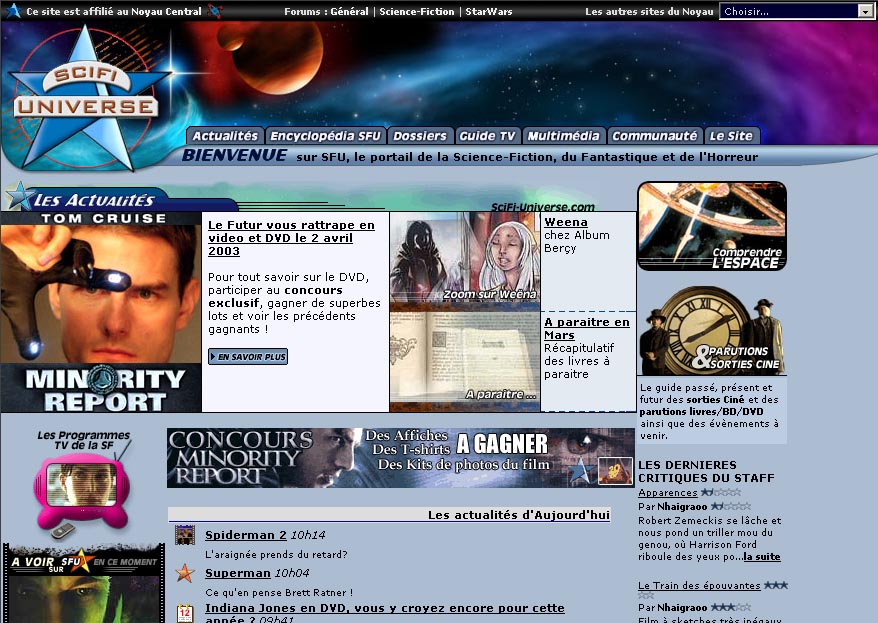Open the Spiderman 2 news link
Viewport: 878px width, 623px height.
(x=246, y=535)
